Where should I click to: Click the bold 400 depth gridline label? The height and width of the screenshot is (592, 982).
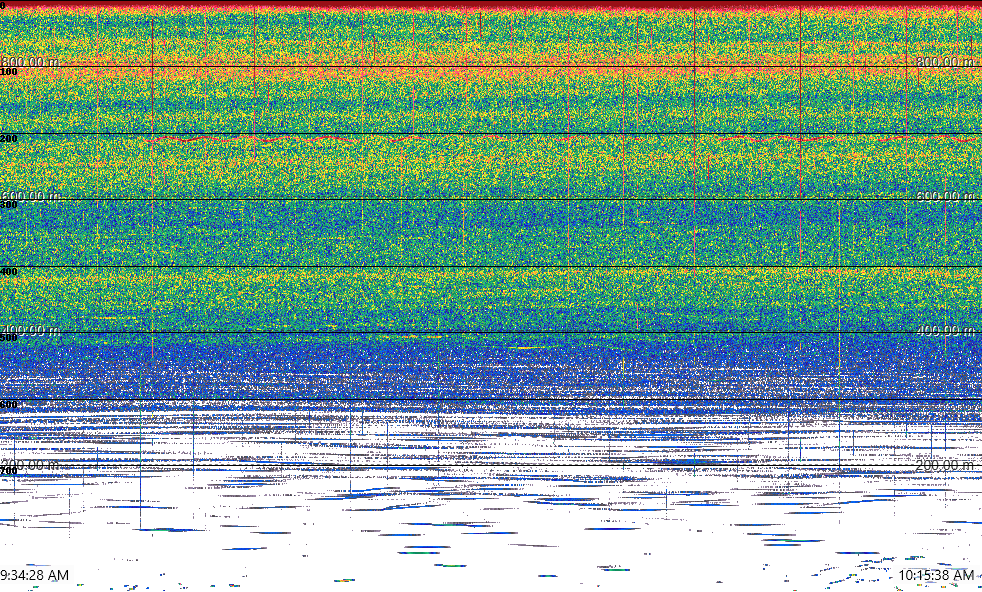pyautogui.click(x=9, y=271)
